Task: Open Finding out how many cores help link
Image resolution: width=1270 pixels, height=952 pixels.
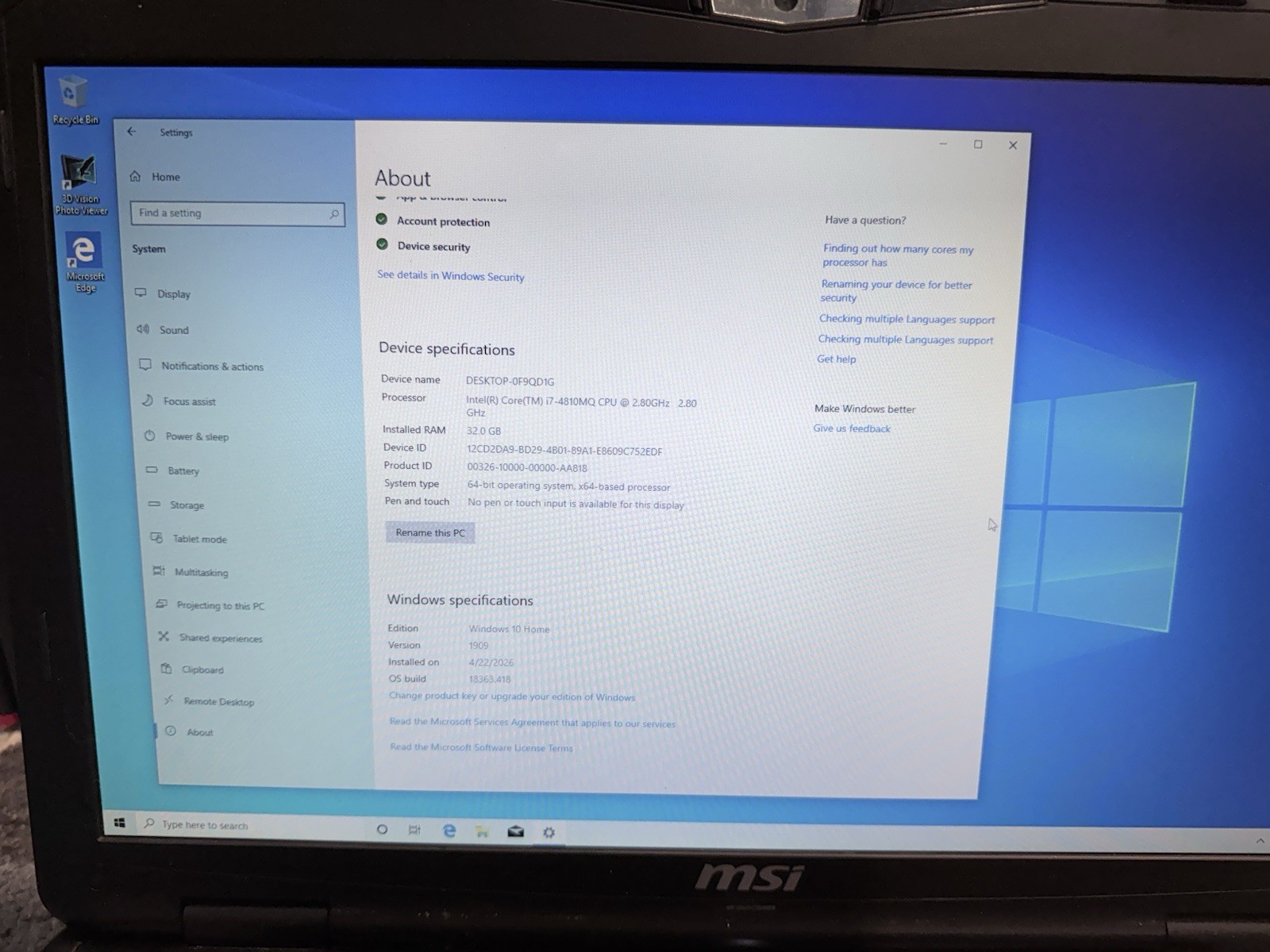Action: pos(898,255)
